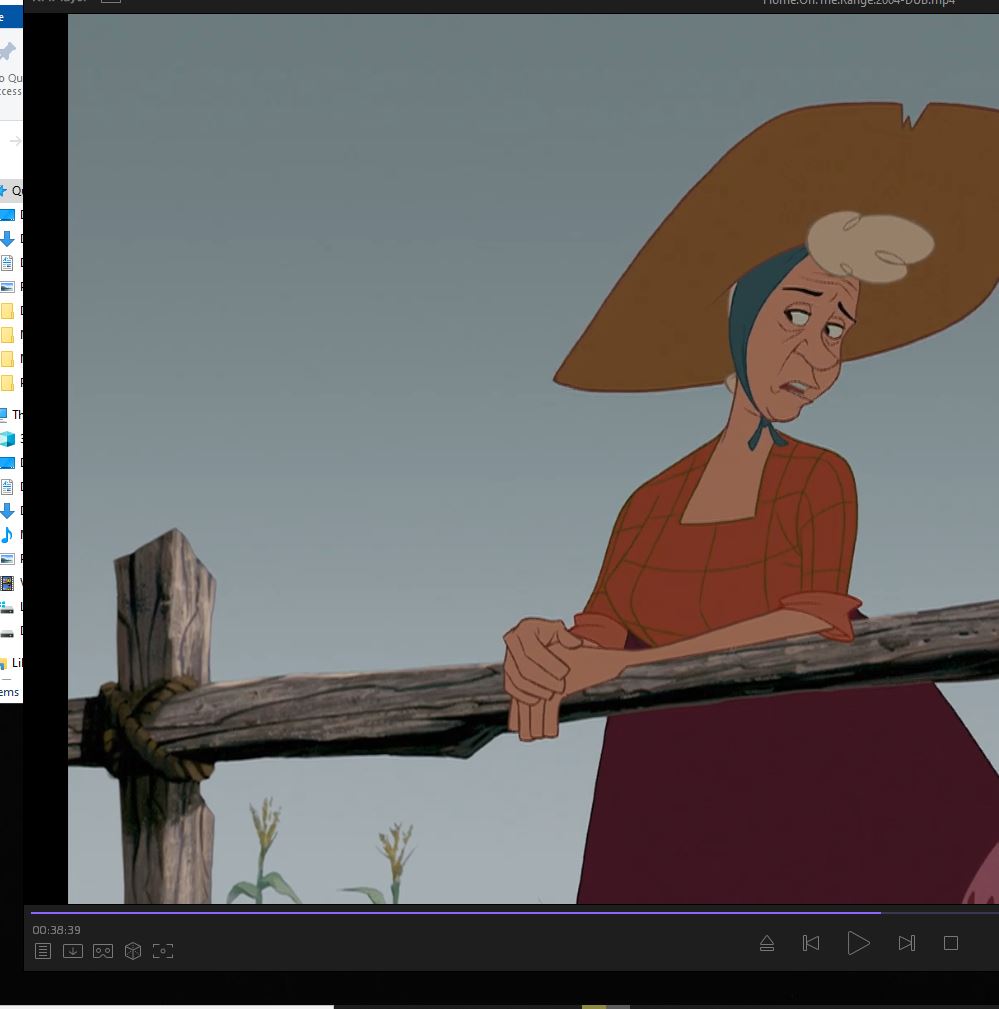Open the Videos filmstrip folder in sidebar
The height and width of the screenshot is (1009, 999).
(x=8, y=583)
